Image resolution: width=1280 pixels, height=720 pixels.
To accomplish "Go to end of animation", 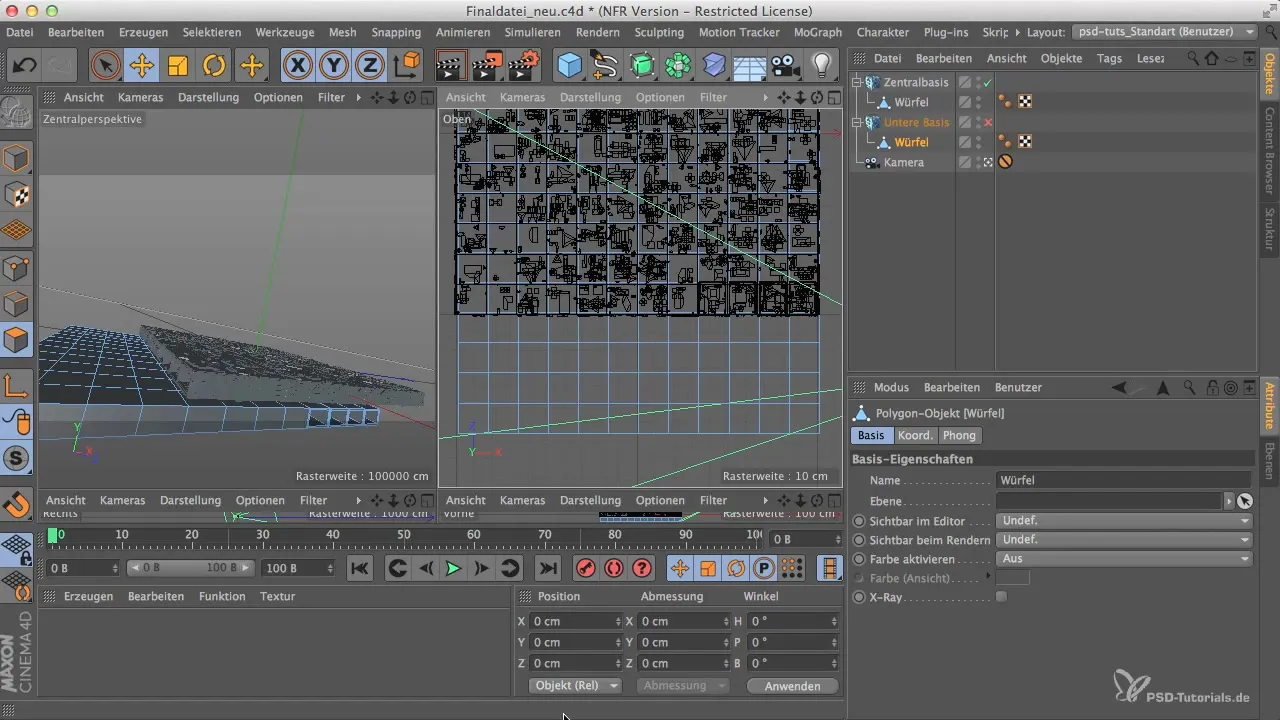I will 548,568.
